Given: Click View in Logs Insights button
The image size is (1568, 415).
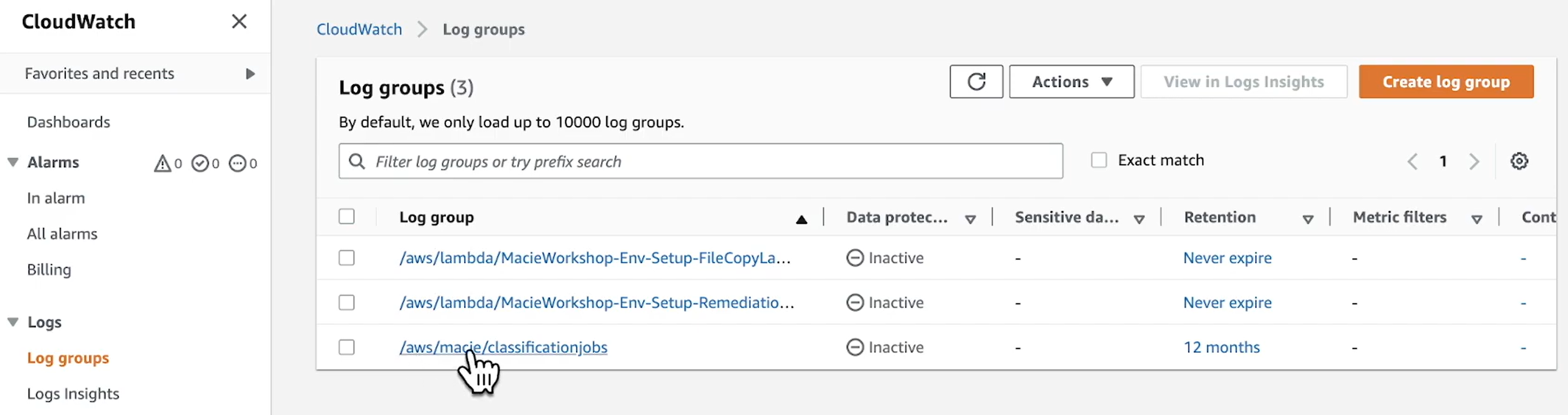Looking at the screenshot, I should coord(1244,82).
